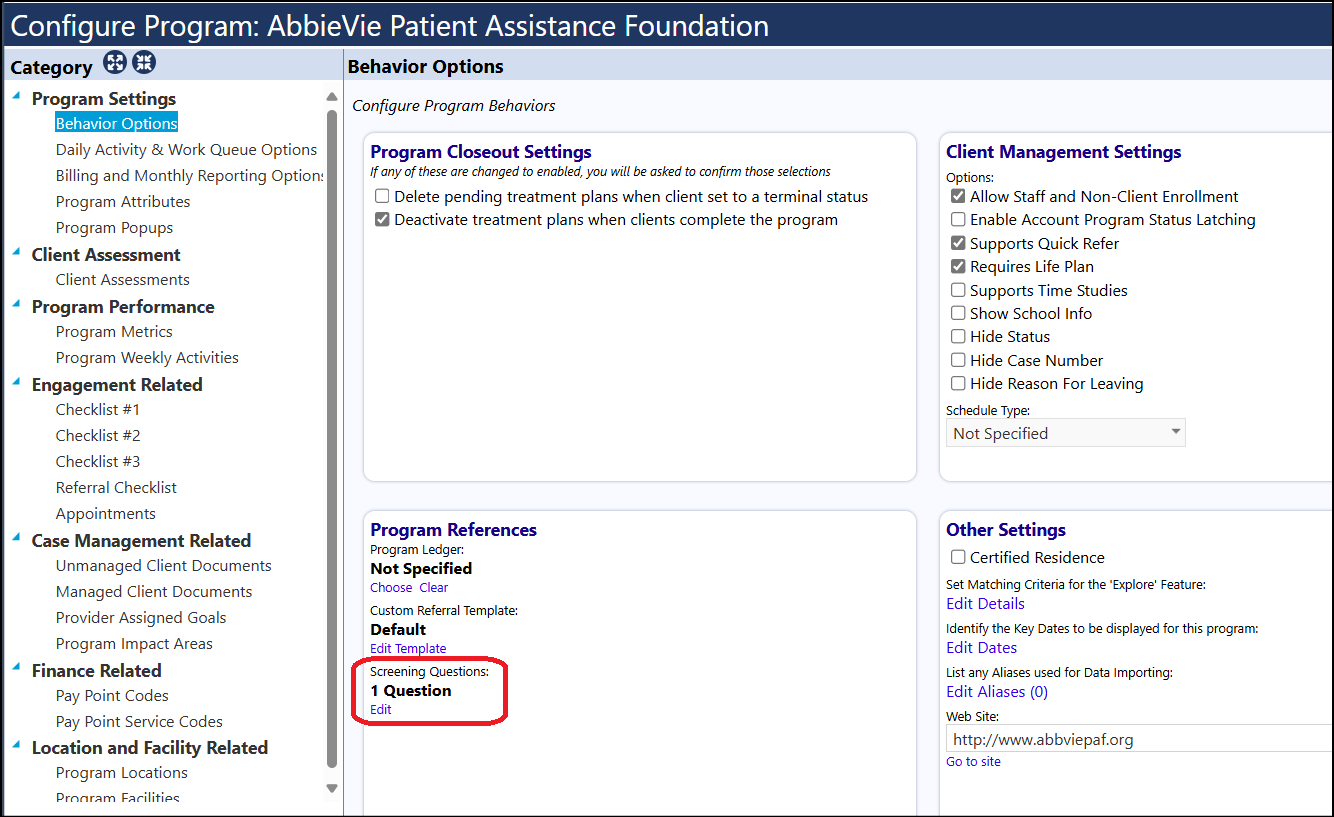Tick the Show School Info checkbox
The width and height of the screenshot is (1334, 817).
coord(958,313)
